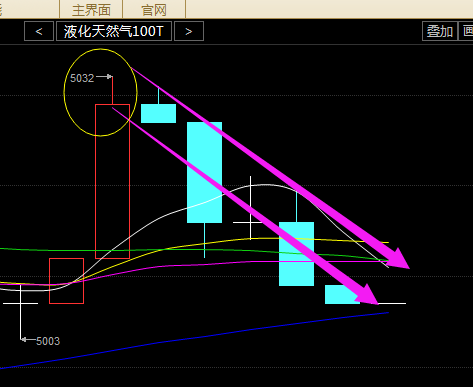Open the 液化天然气100T instrument selector
The height and width of the screenshot is (387, 473).
[x=114, y=31]
